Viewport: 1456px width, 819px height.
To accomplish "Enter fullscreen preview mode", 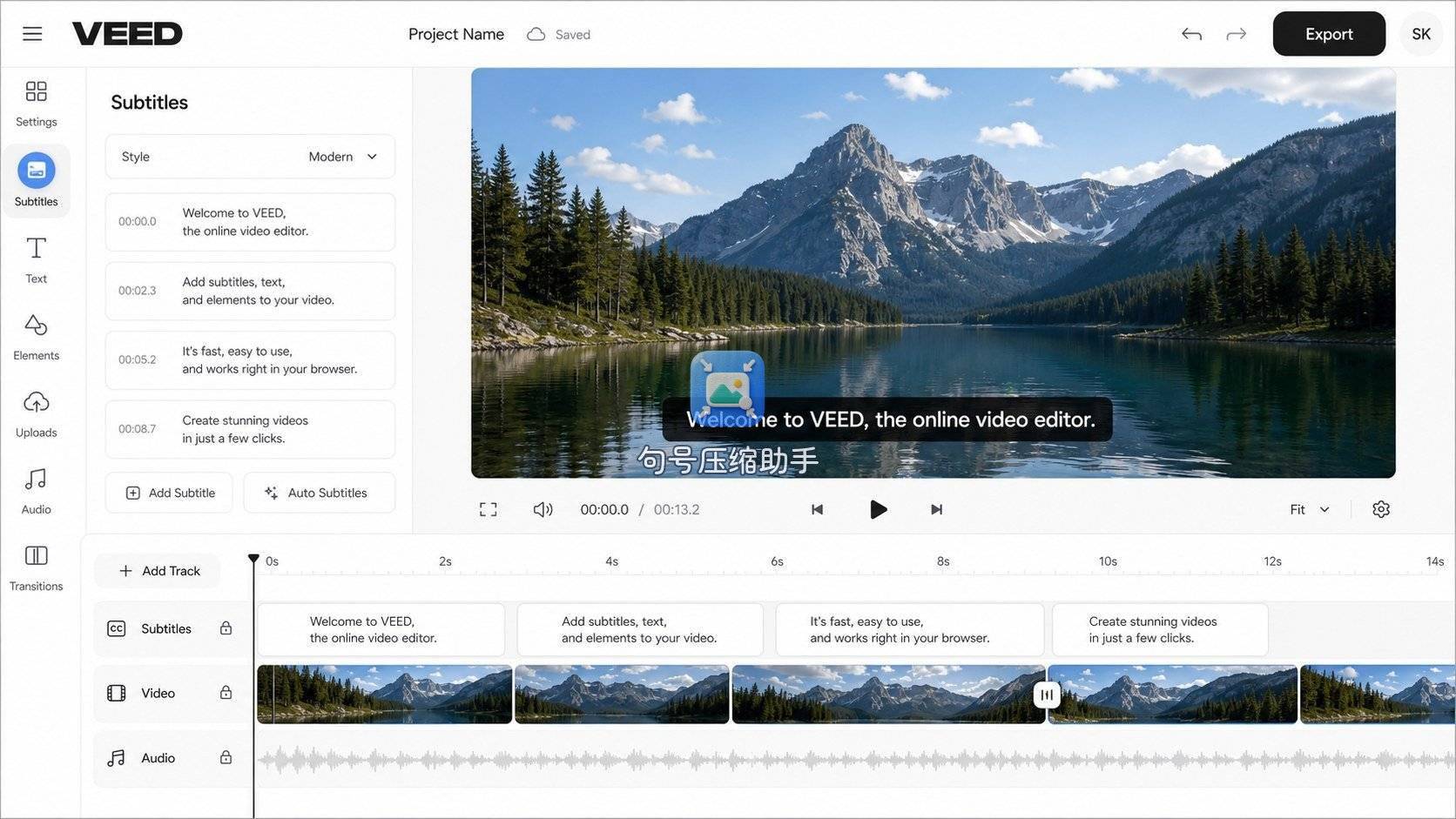I will coord(489,509).
